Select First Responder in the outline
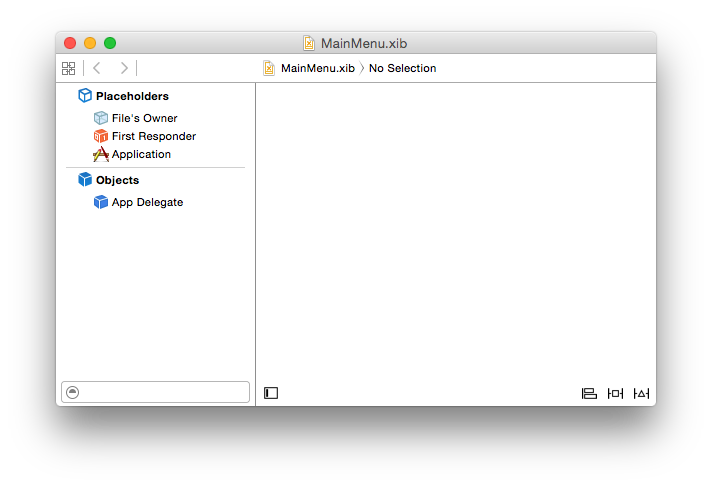Viewport: 712px width, 486px height. [154, 136]
